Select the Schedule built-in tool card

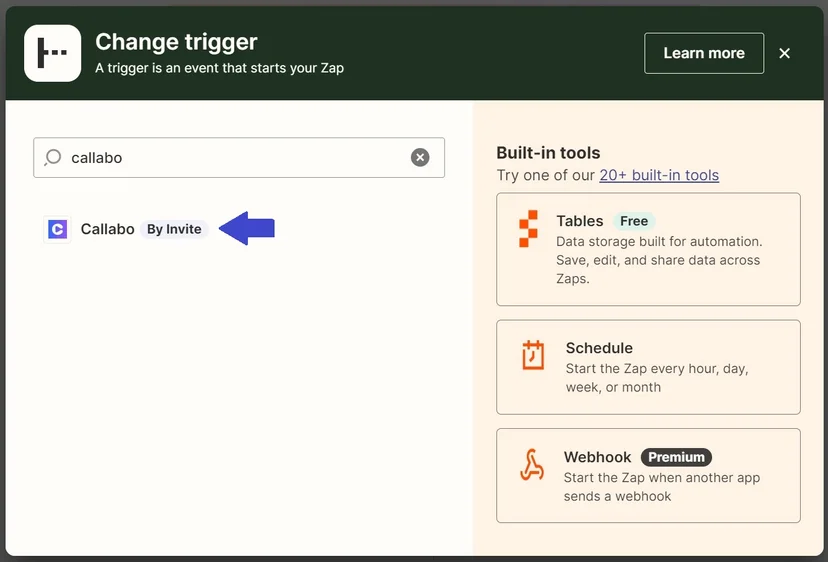click(x=648, y=367)
